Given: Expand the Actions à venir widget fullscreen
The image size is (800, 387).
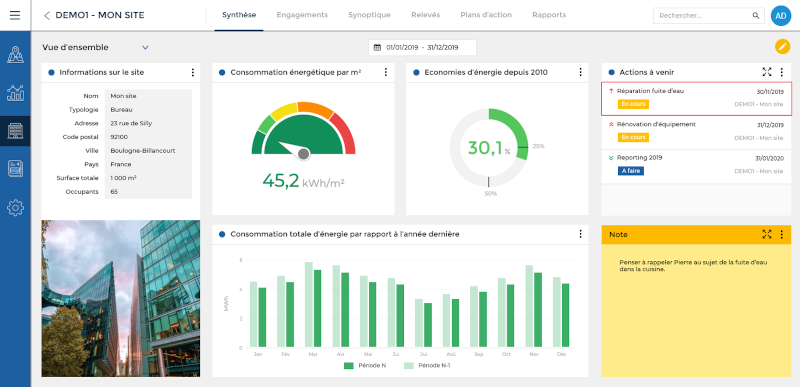Looking at the screenshot, I should point(766,72).
